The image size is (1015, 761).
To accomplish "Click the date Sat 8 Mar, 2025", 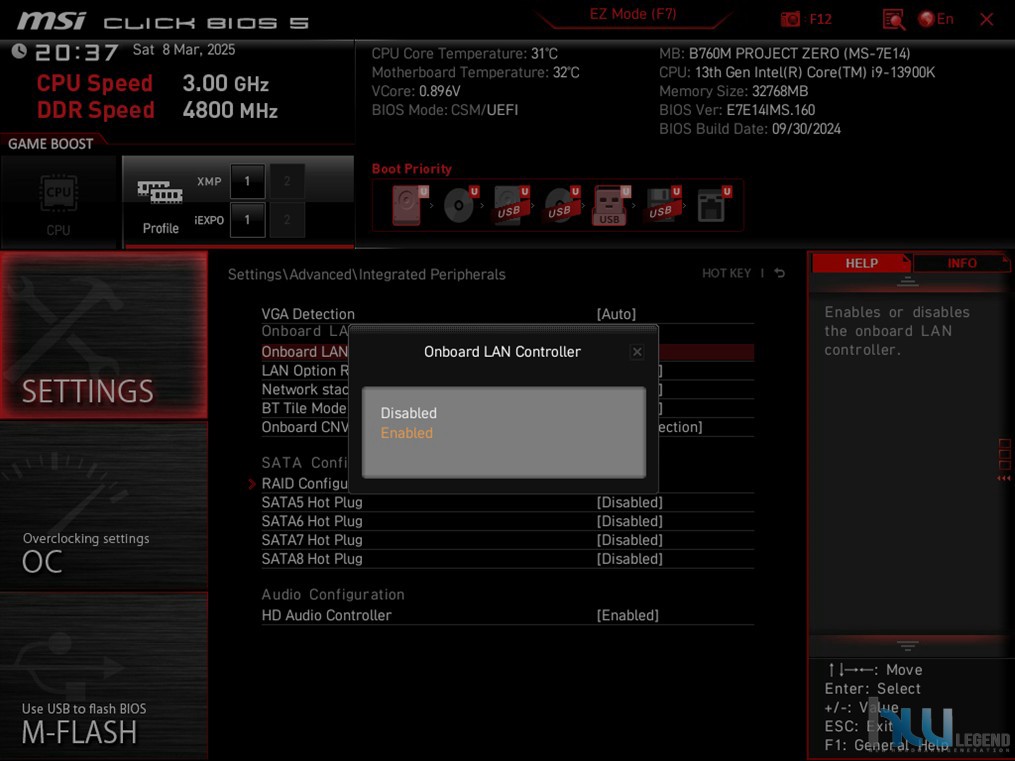I will 184,50.
